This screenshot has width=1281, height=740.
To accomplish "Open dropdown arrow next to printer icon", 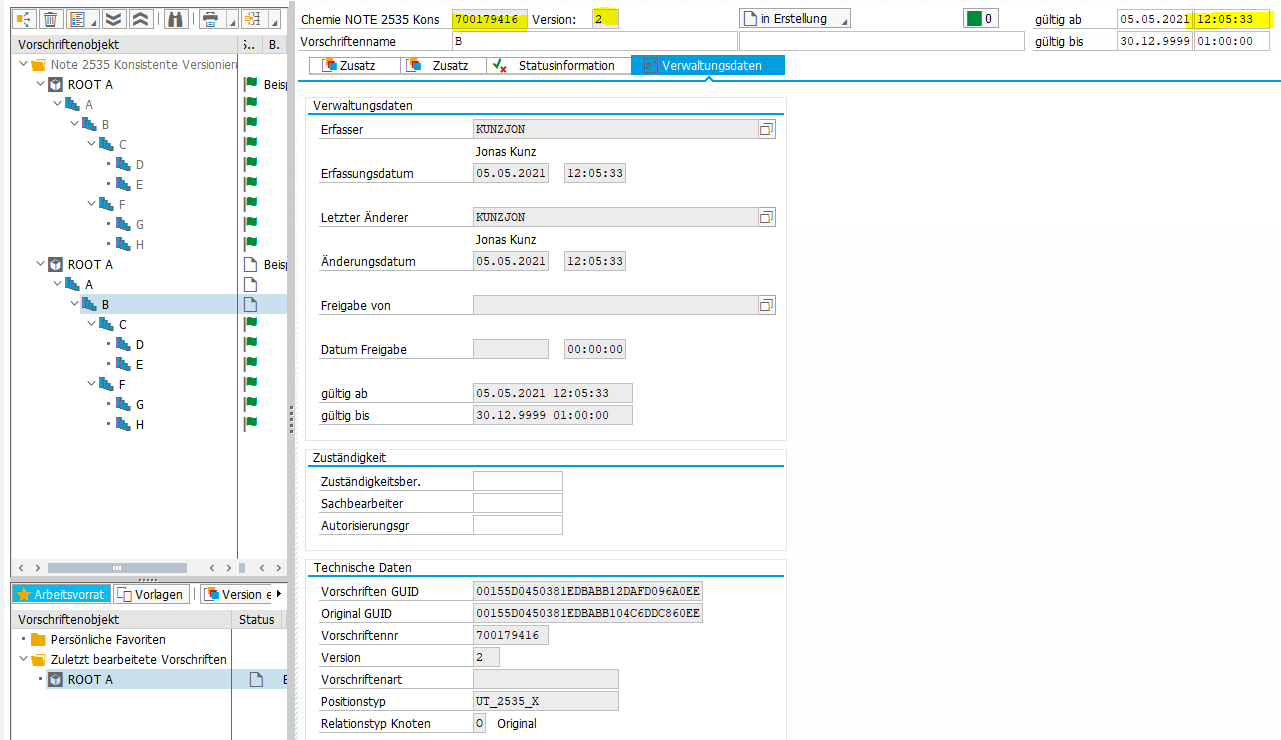I will [x=231, y=20].
